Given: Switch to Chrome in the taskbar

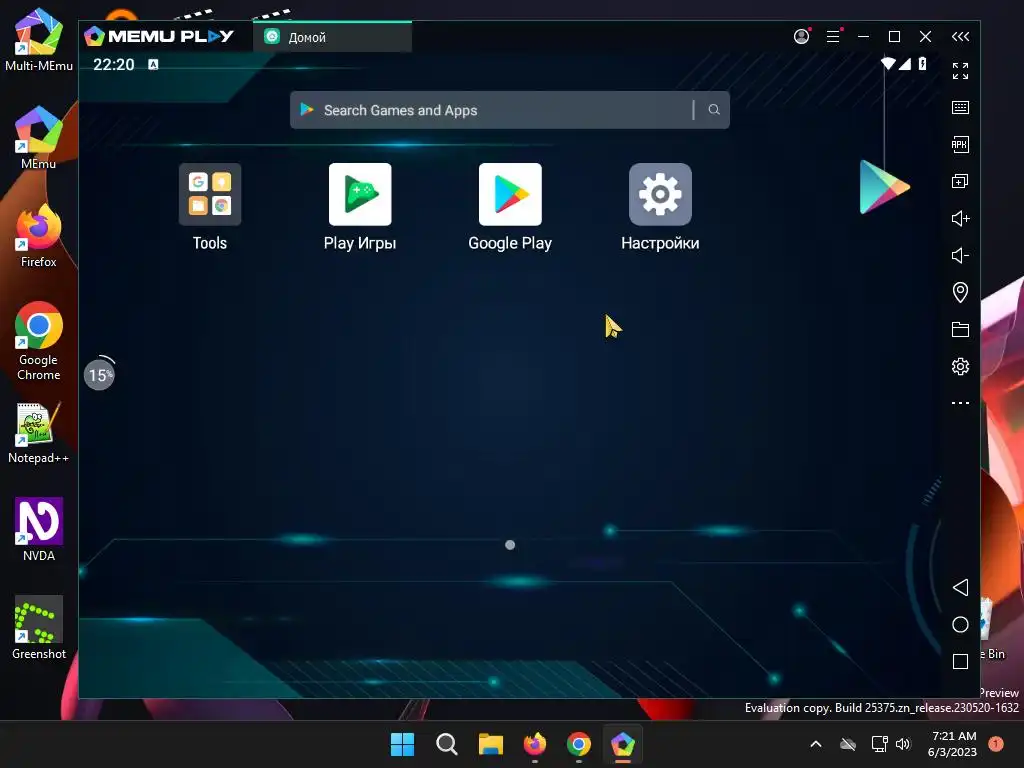Looking at the screenshot, I should point(579,744).
